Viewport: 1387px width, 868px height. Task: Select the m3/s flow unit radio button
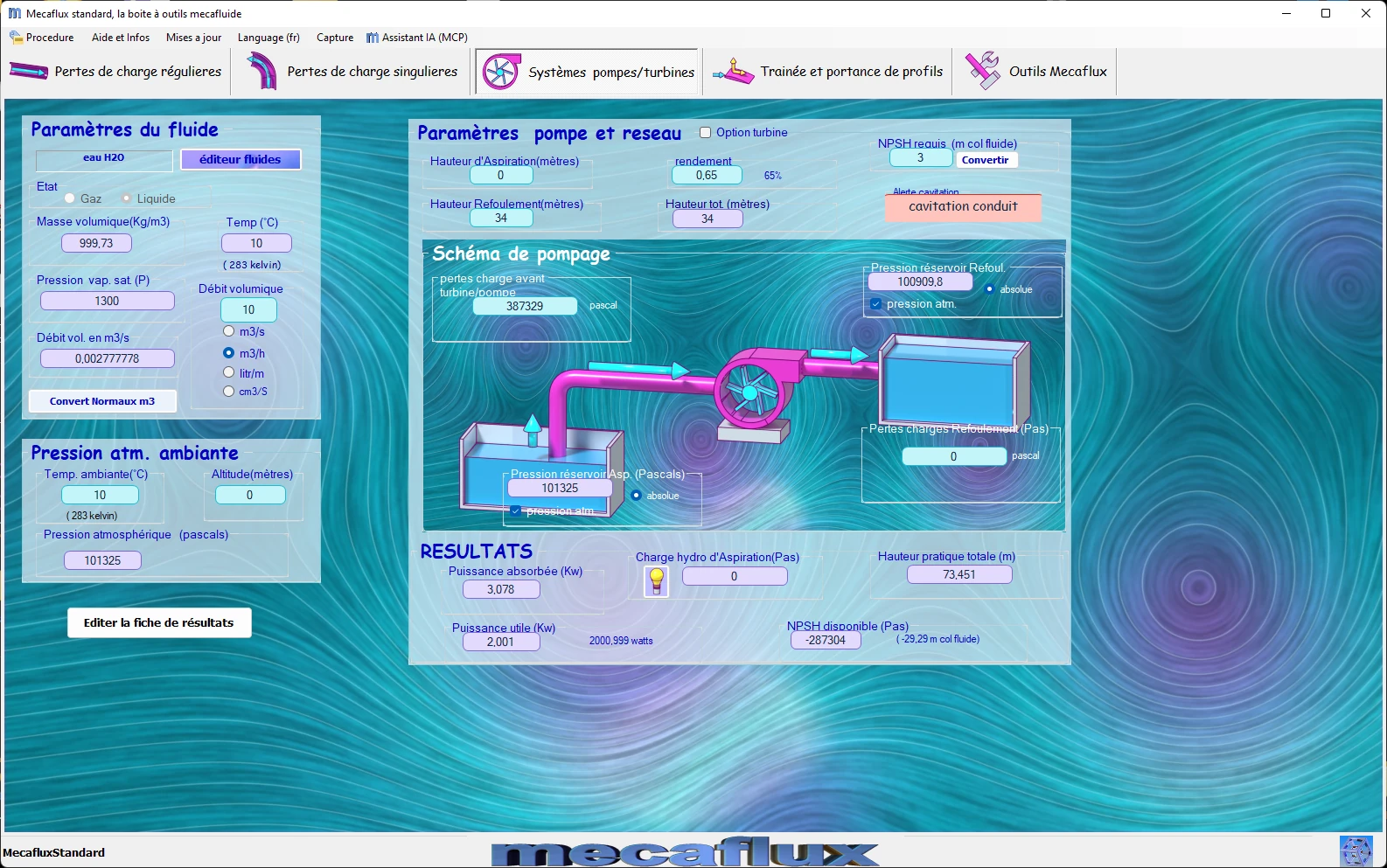[229, 331]
